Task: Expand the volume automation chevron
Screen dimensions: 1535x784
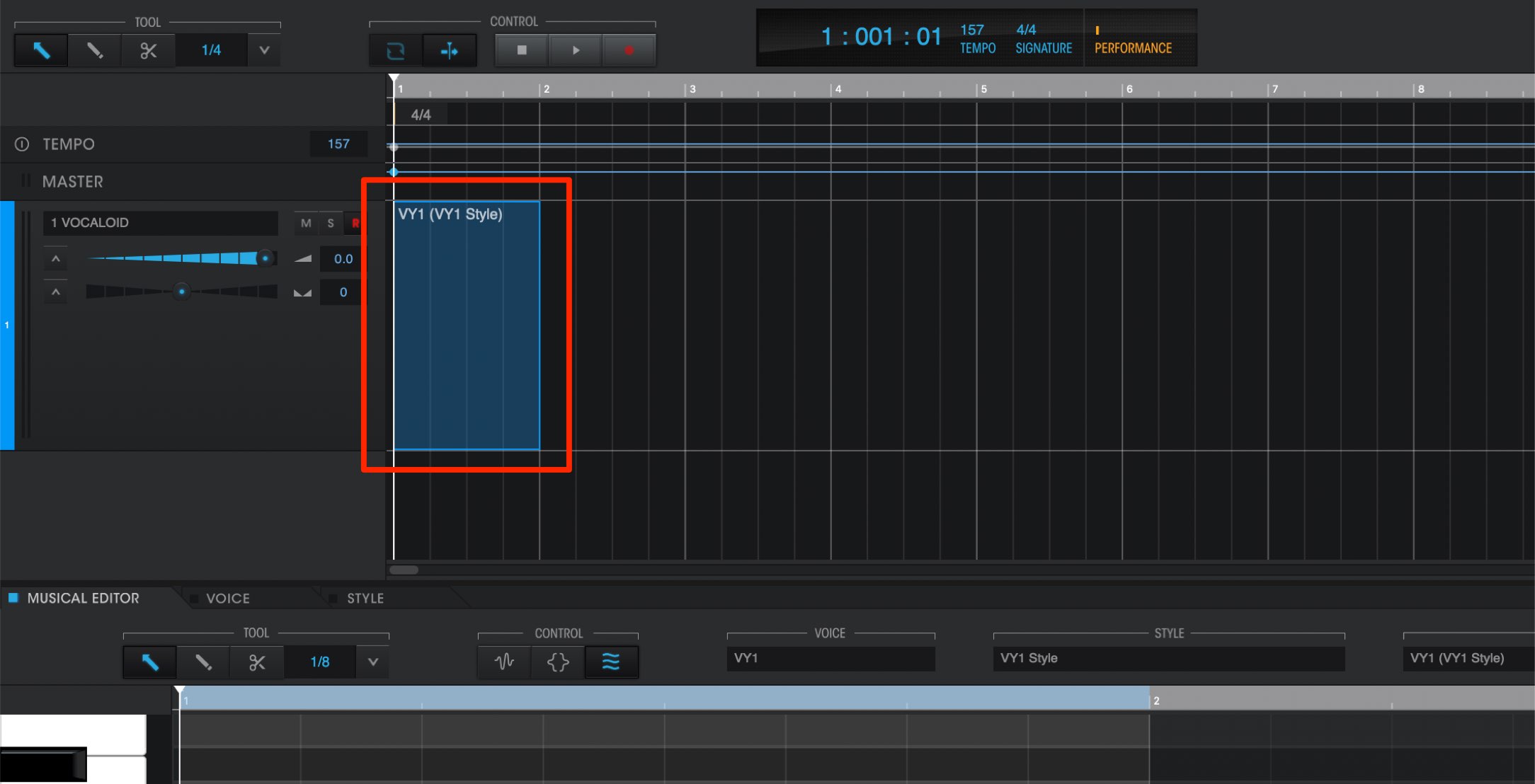Action: pyautogui.click(x=55, y=259)
